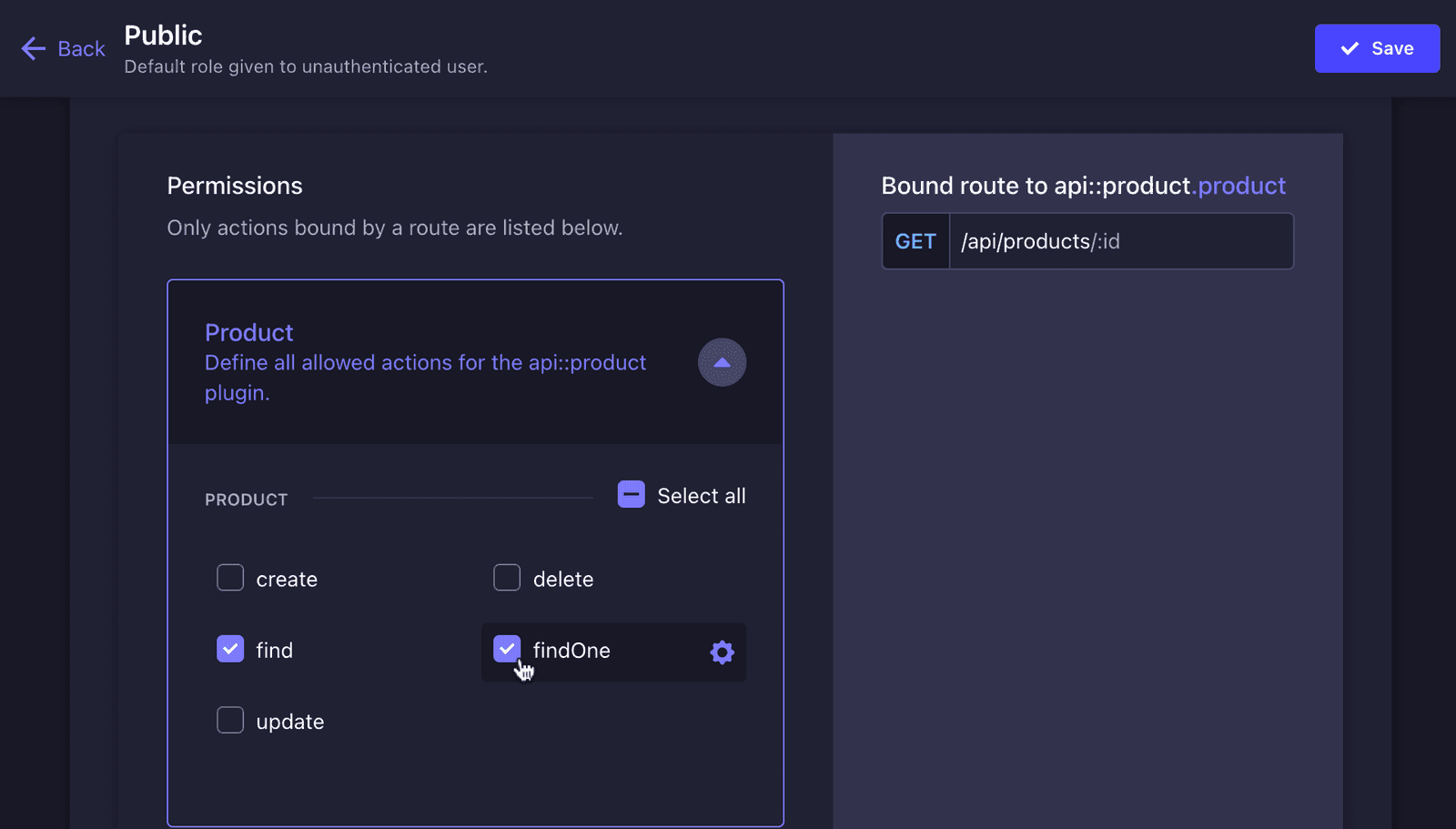Uncheck the find permission
The width and height of the screenshot is (1456, 829).
click(x=230, y=649)
